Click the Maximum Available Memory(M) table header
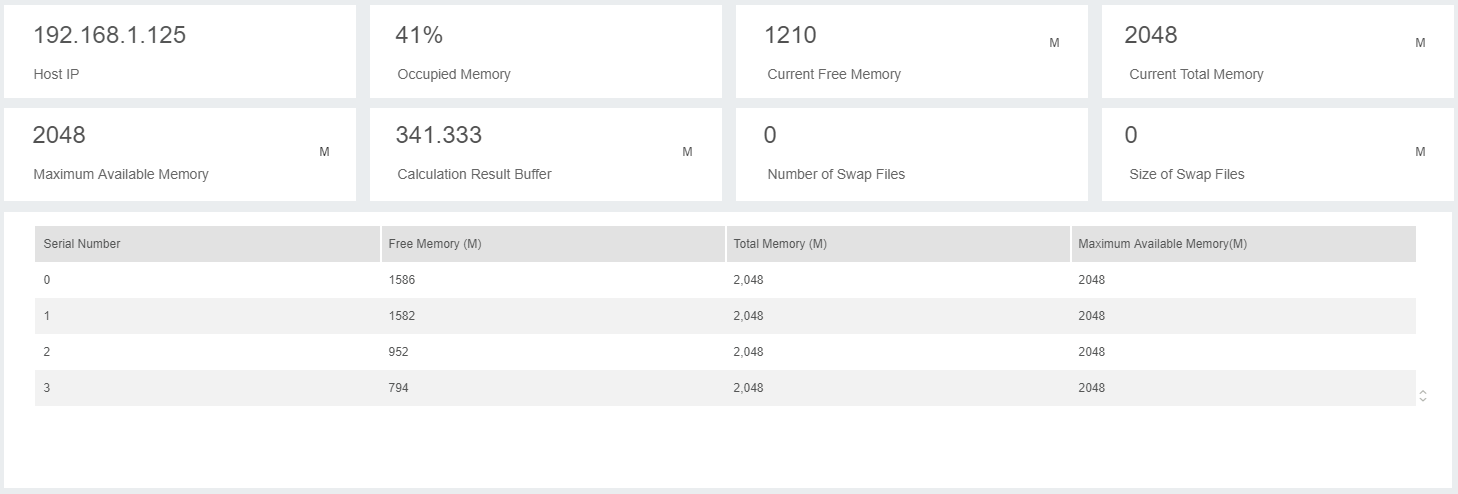Viewport: 1458px width, 494px height. (x=1162, y=244)
